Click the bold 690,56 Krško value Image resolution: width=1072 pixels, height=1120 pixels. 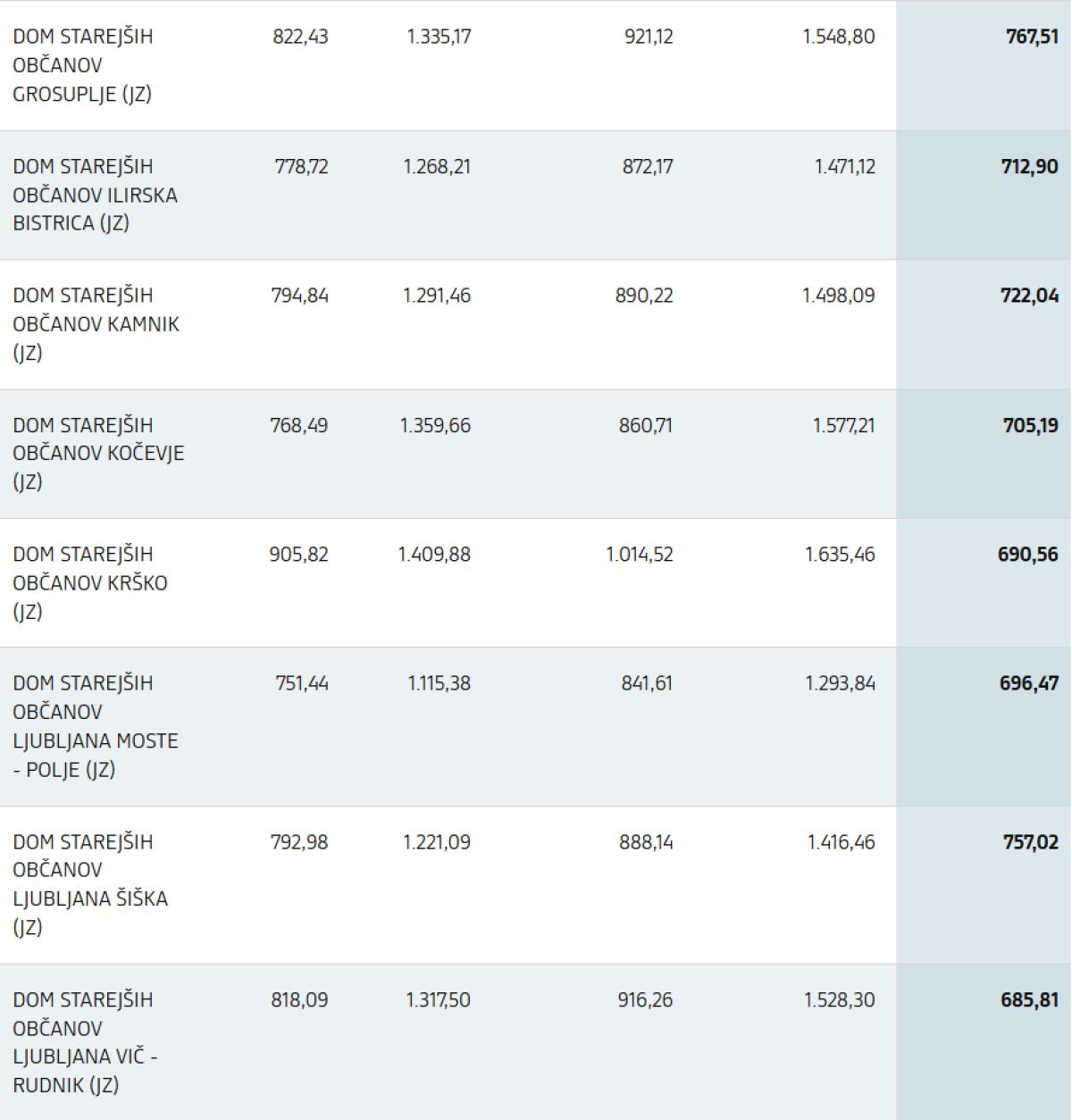(x=1027, y=555)
